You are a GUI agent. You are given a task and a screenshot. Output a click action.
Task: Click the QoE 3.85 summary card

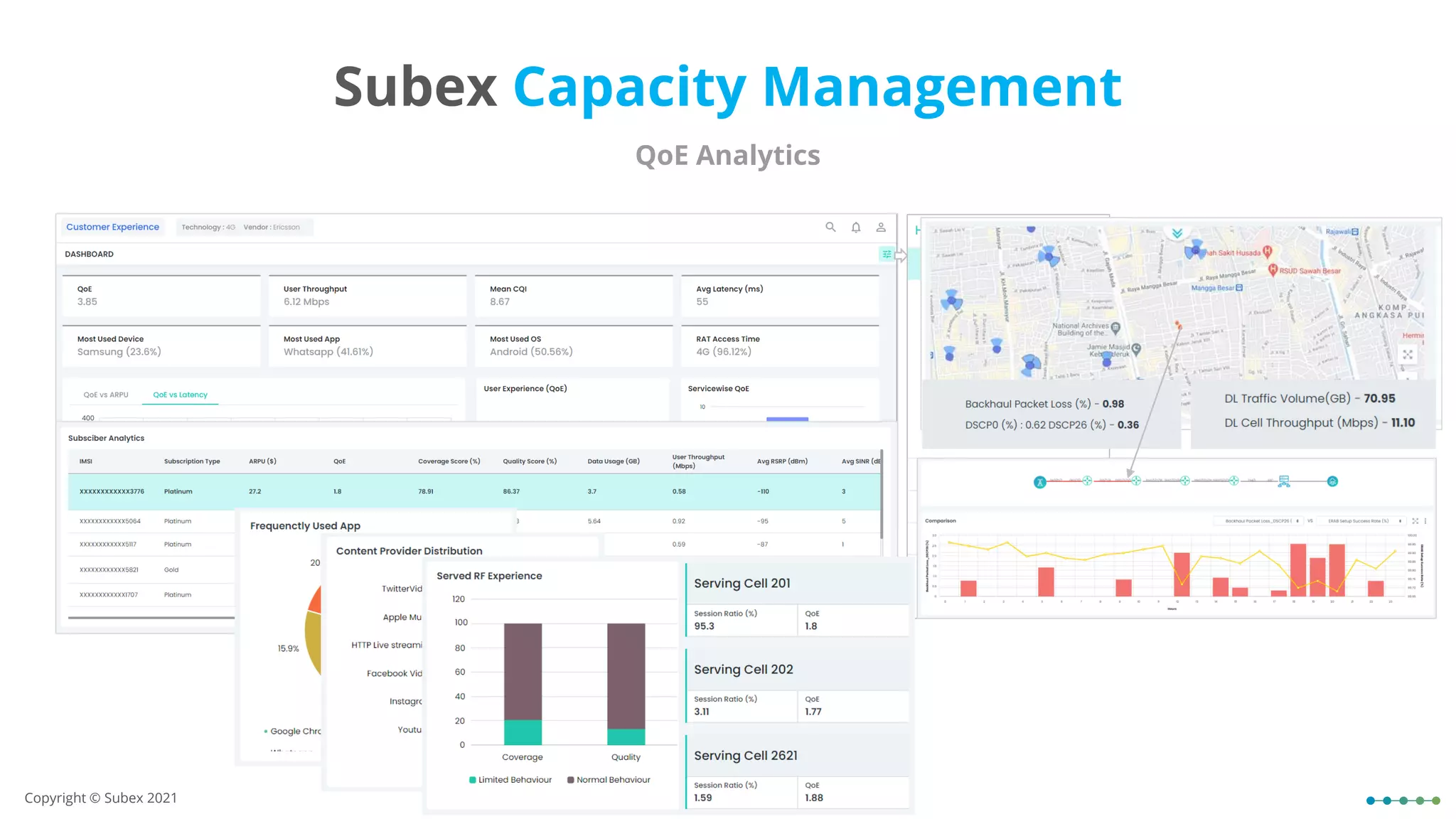click(161, 296)
